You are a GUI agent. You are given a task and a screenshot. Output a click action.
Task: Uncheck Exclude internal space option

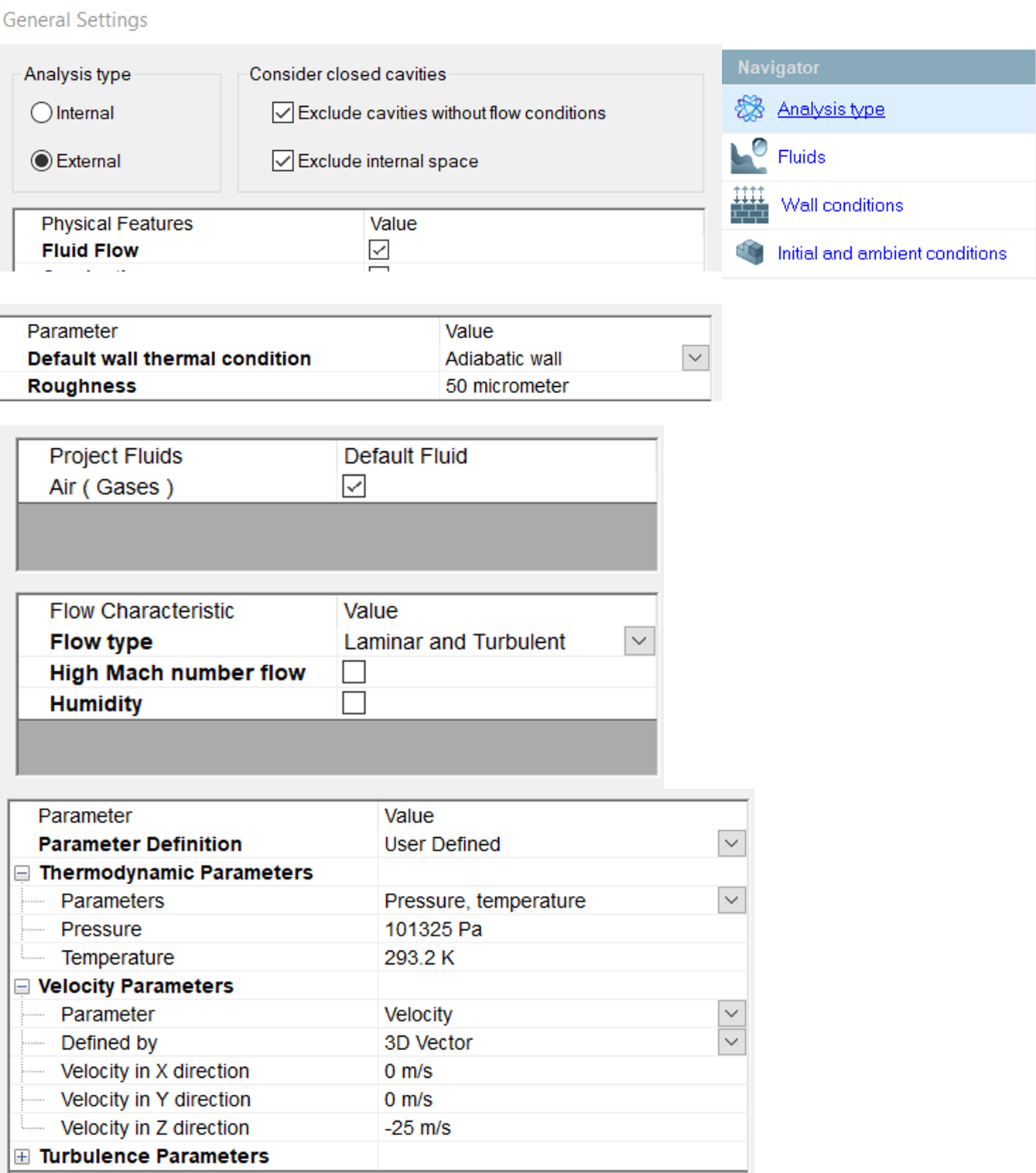(x=283, y=161)
